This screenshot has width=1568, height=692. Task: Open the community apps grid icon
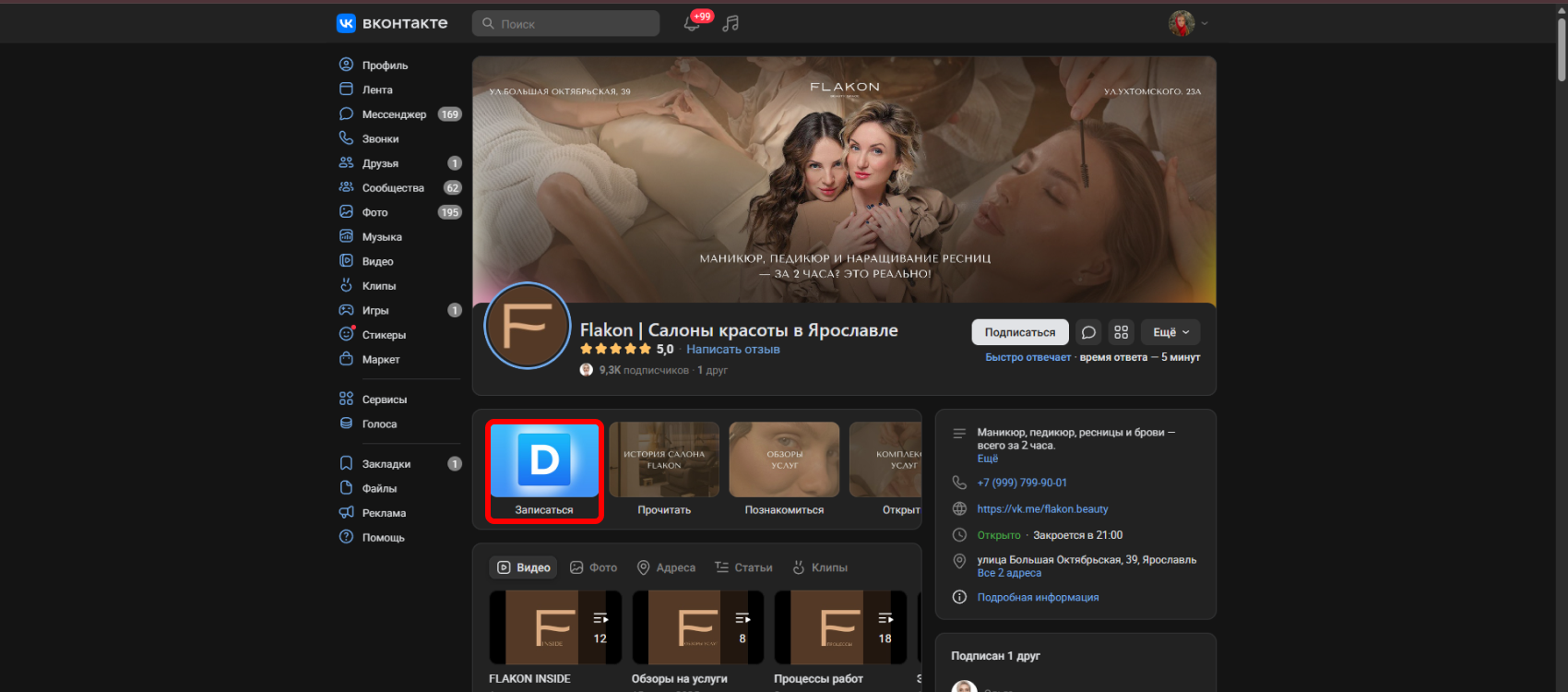click(1121, 332)
